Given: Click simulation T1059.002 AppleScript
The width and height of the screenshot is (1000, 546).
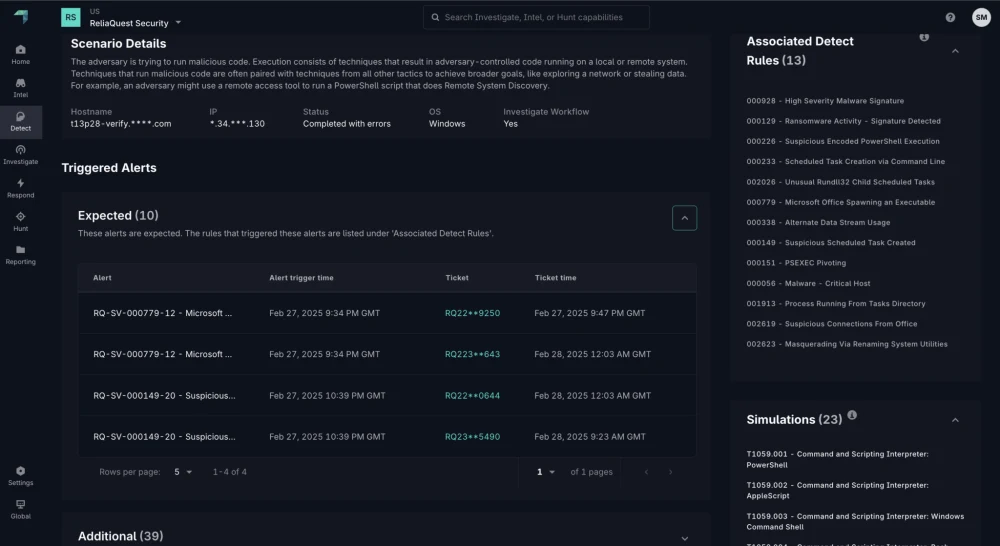Looking at the screenshot, I should 837,491.
